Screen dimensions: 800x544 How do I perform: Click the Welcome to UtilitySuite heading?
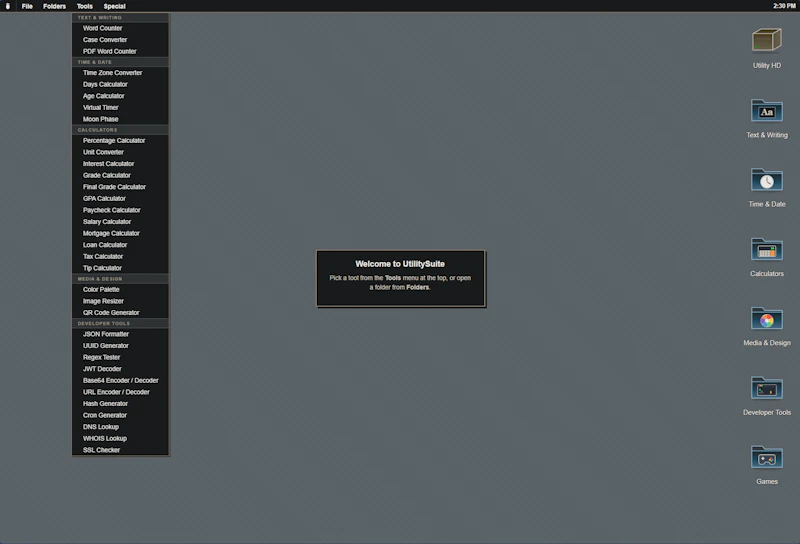click(400, 264)
